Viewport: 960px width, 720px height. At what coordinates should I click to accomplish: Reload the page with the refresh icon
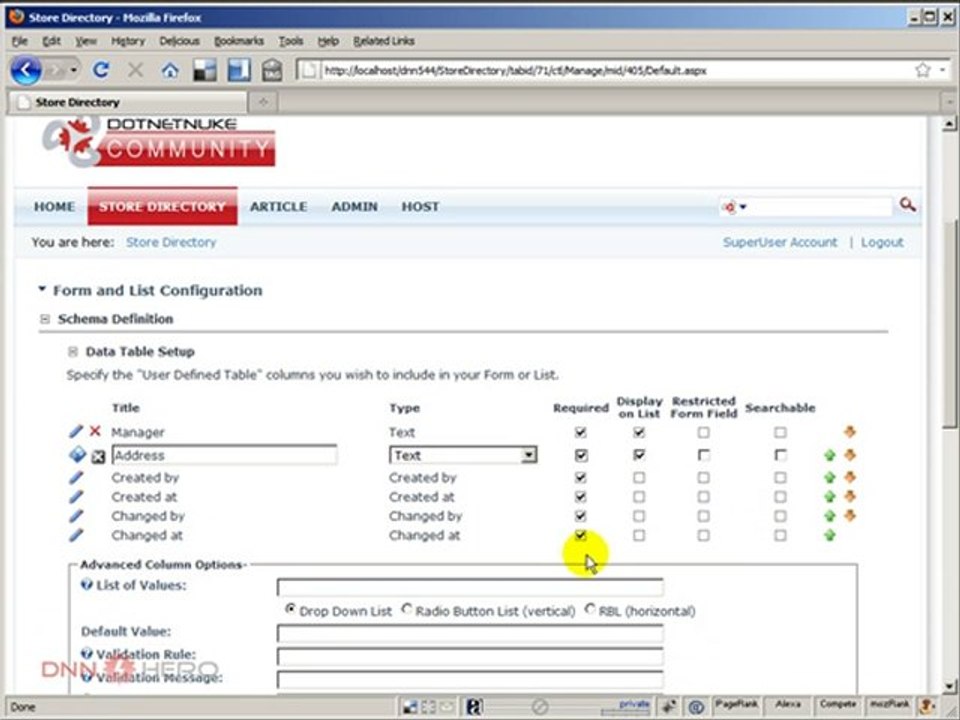click(101, 70)
